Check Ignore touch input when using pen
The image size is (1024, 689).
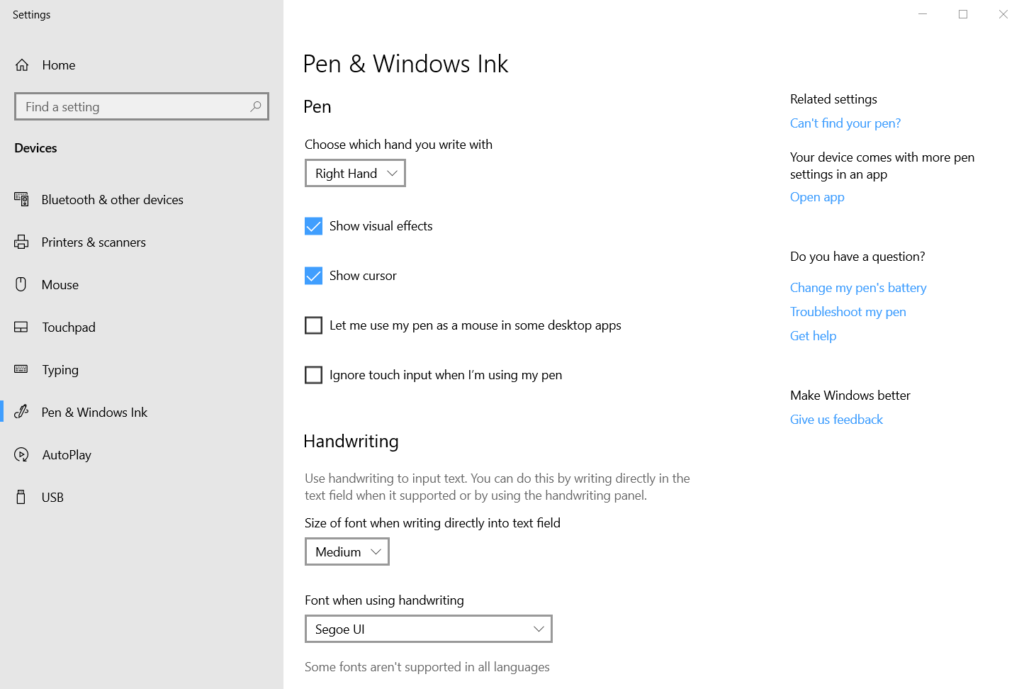click(313, 375)
